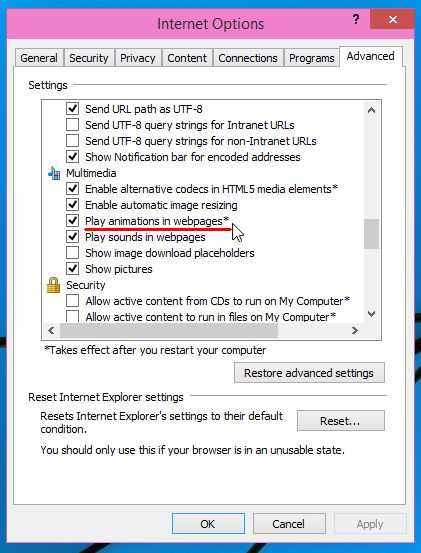Click the help question mark icon
Image resolution: width=421 pixels, height=553 pixels.
[x=356, y=19]
